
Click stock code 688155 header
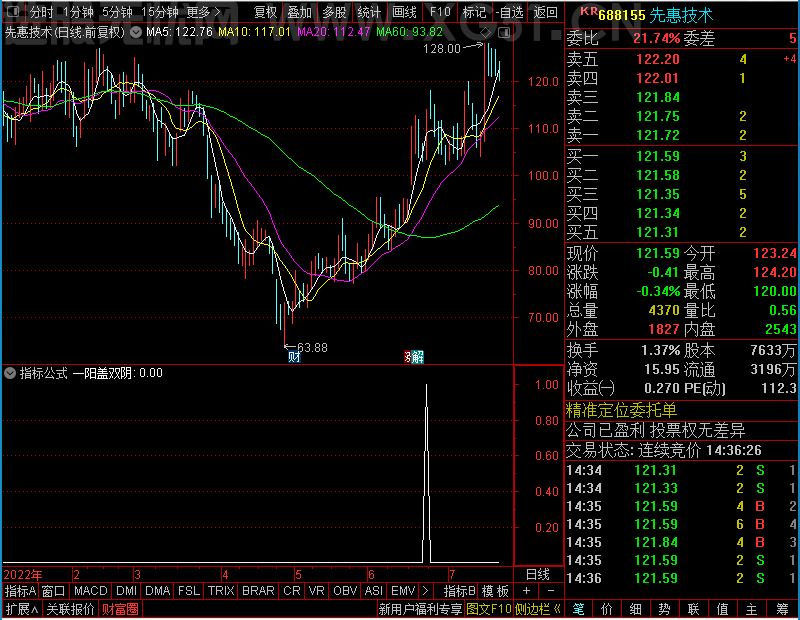[621, 15]
